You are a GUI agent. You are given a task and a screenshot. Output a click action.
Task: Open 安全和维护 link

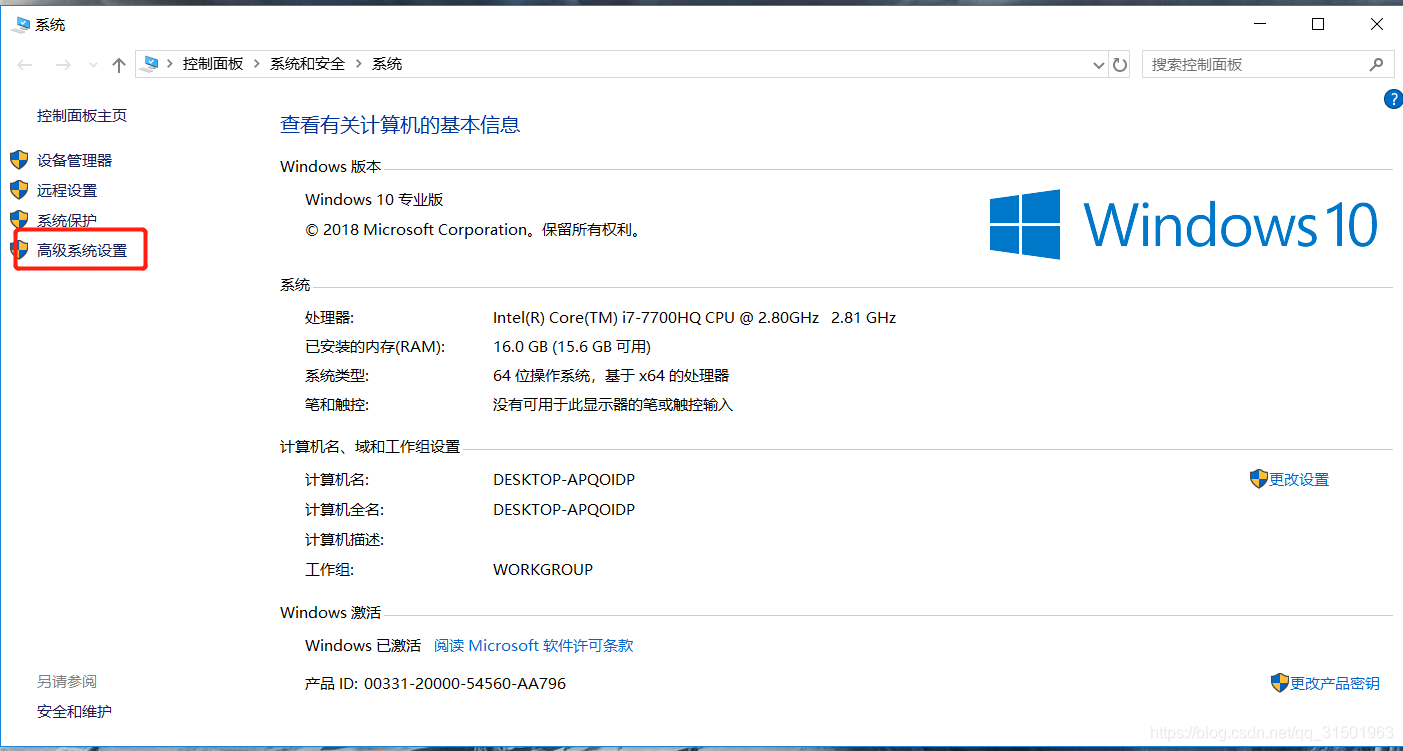pyautogui.click(x=74, y=711)
